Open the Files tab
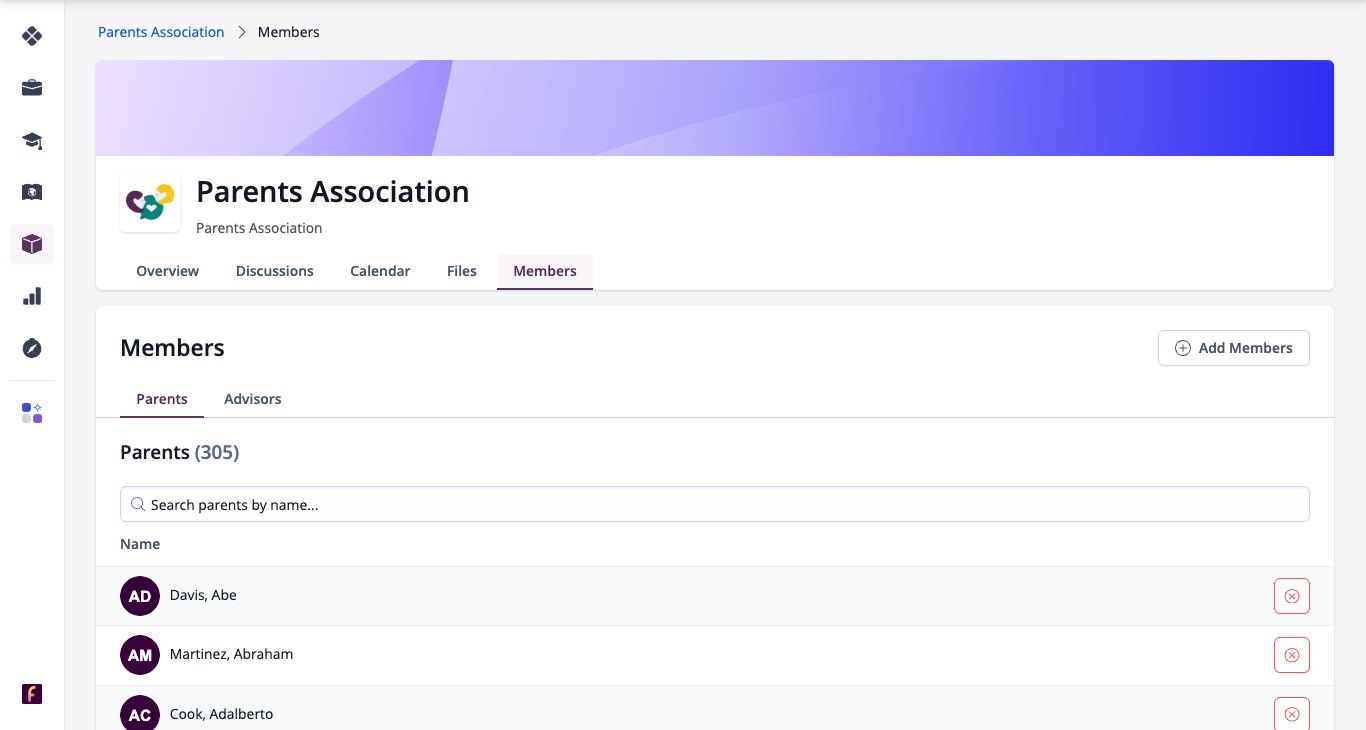1366x730 pixels. click(462, 271)
